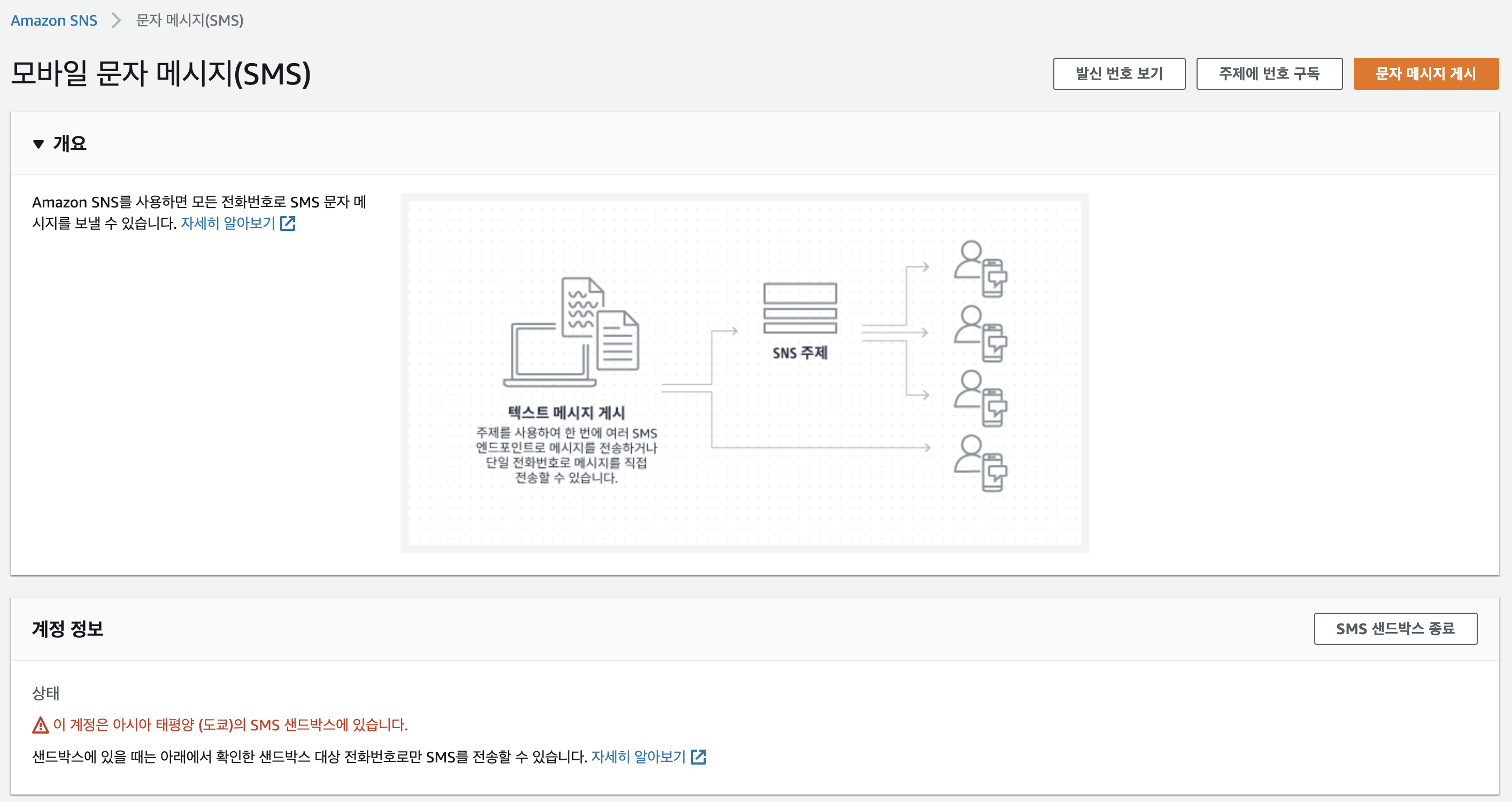Click the SNS 주제 stack icon
Screen dimensions: 1512x802
[799, 309]
